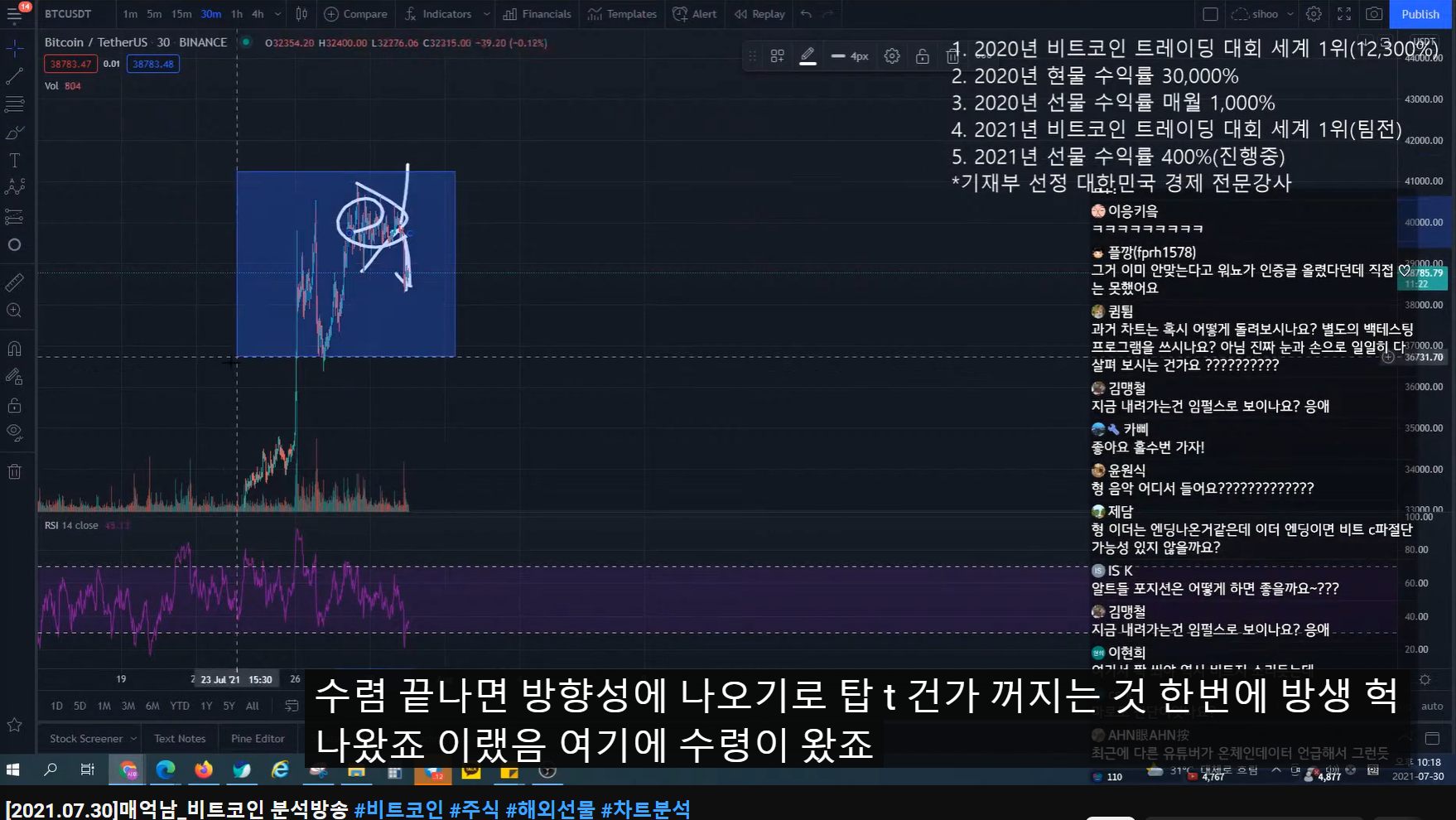The height and width of the screenshot is (820, 1456).
Task: Delete the selected drawing in floating toolbar
Action: pos(952,56)
